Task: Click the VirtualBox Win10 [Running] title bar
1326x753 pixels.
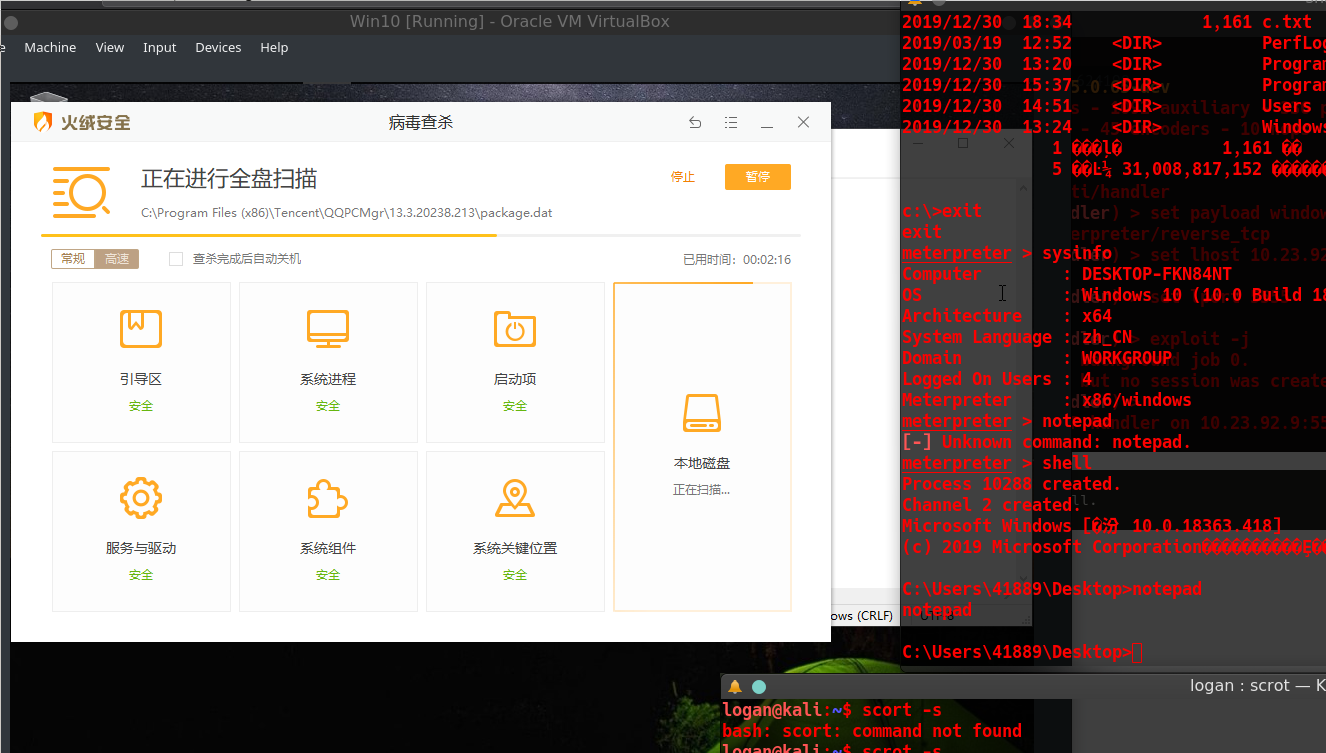Action: [510, 21]
